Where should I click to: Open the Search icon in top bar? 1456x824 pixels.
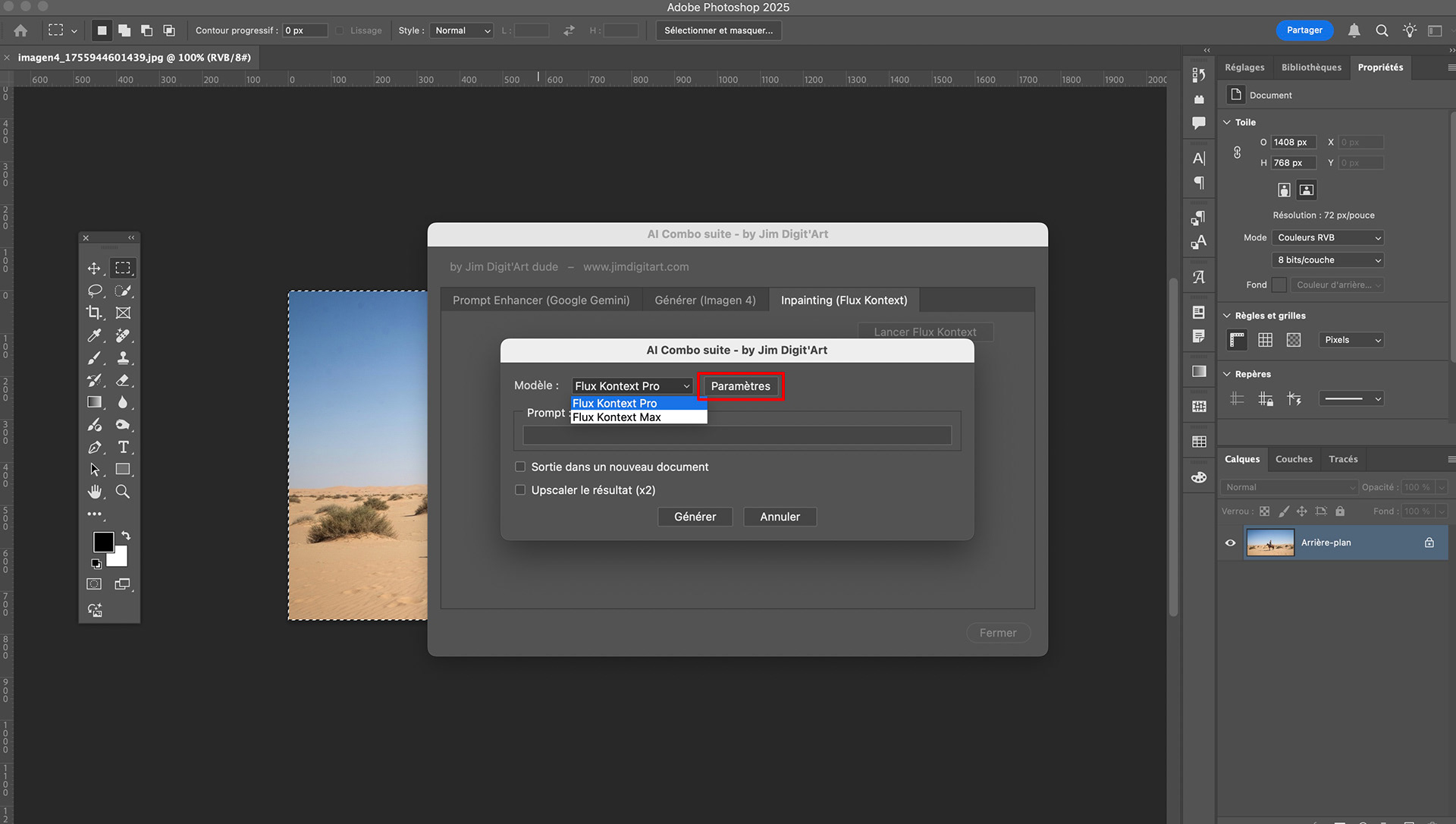1382,30
